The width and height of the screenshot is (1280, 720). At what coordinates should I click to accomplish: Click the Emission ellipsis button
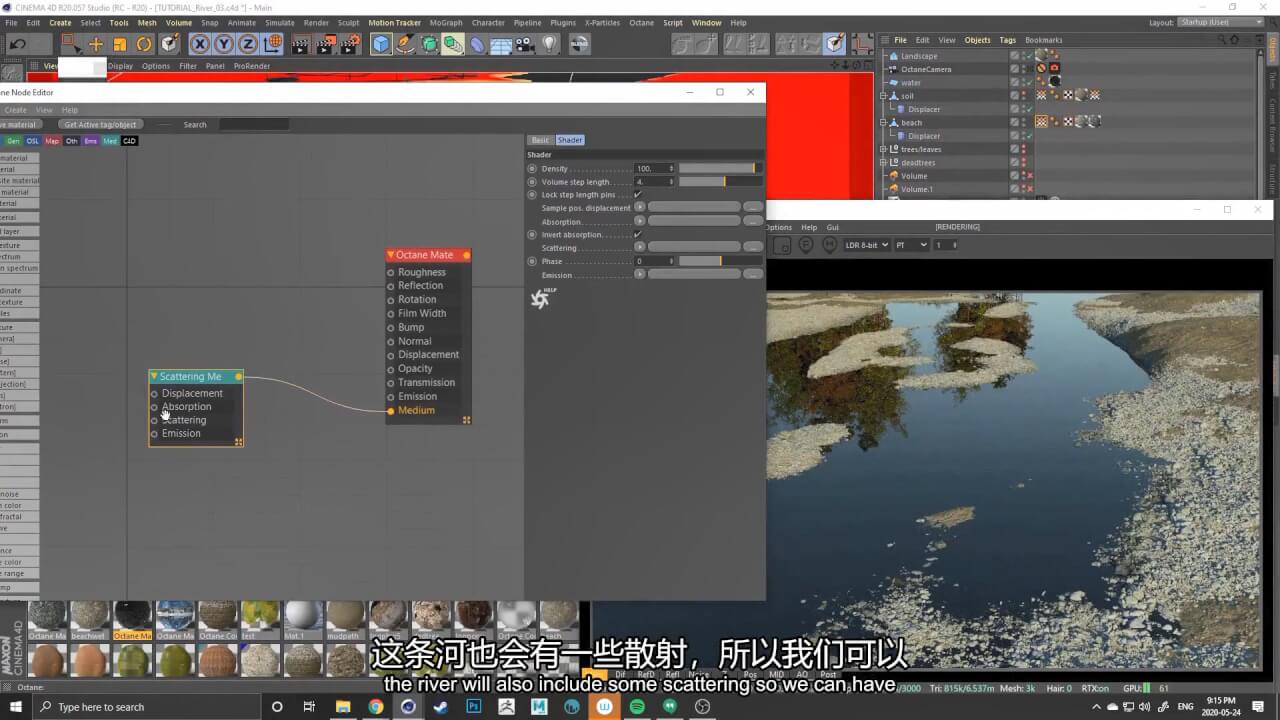(753, 274)
